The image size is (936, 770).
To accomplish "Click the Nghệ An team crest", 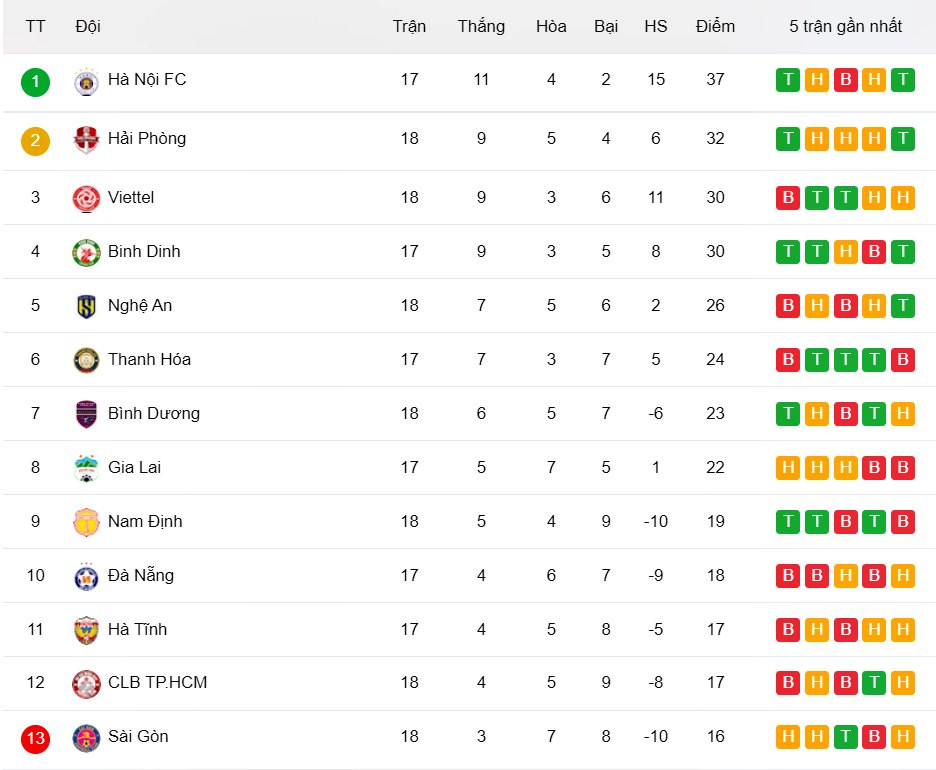I will coord(87,306).
